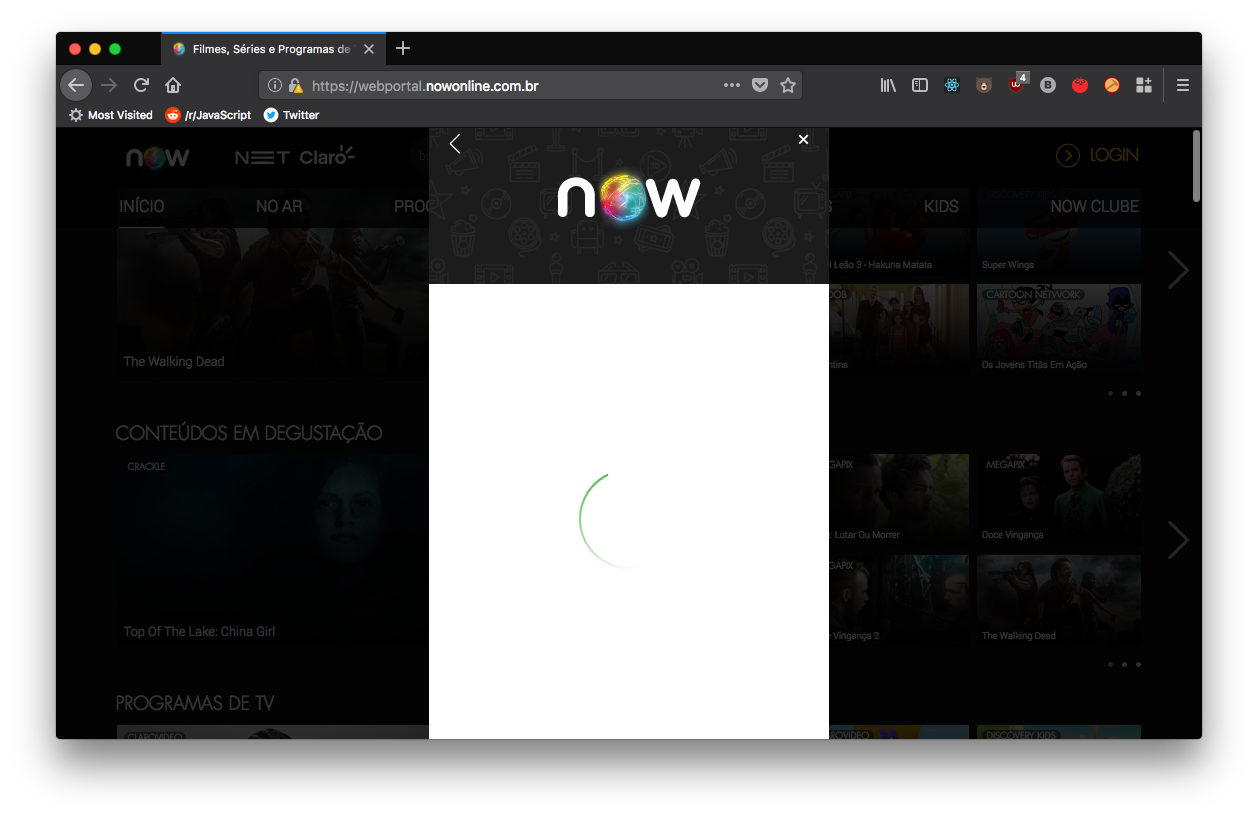Open uBlock extension with badge 4

pyautogui.click(x=1017, y=84)
